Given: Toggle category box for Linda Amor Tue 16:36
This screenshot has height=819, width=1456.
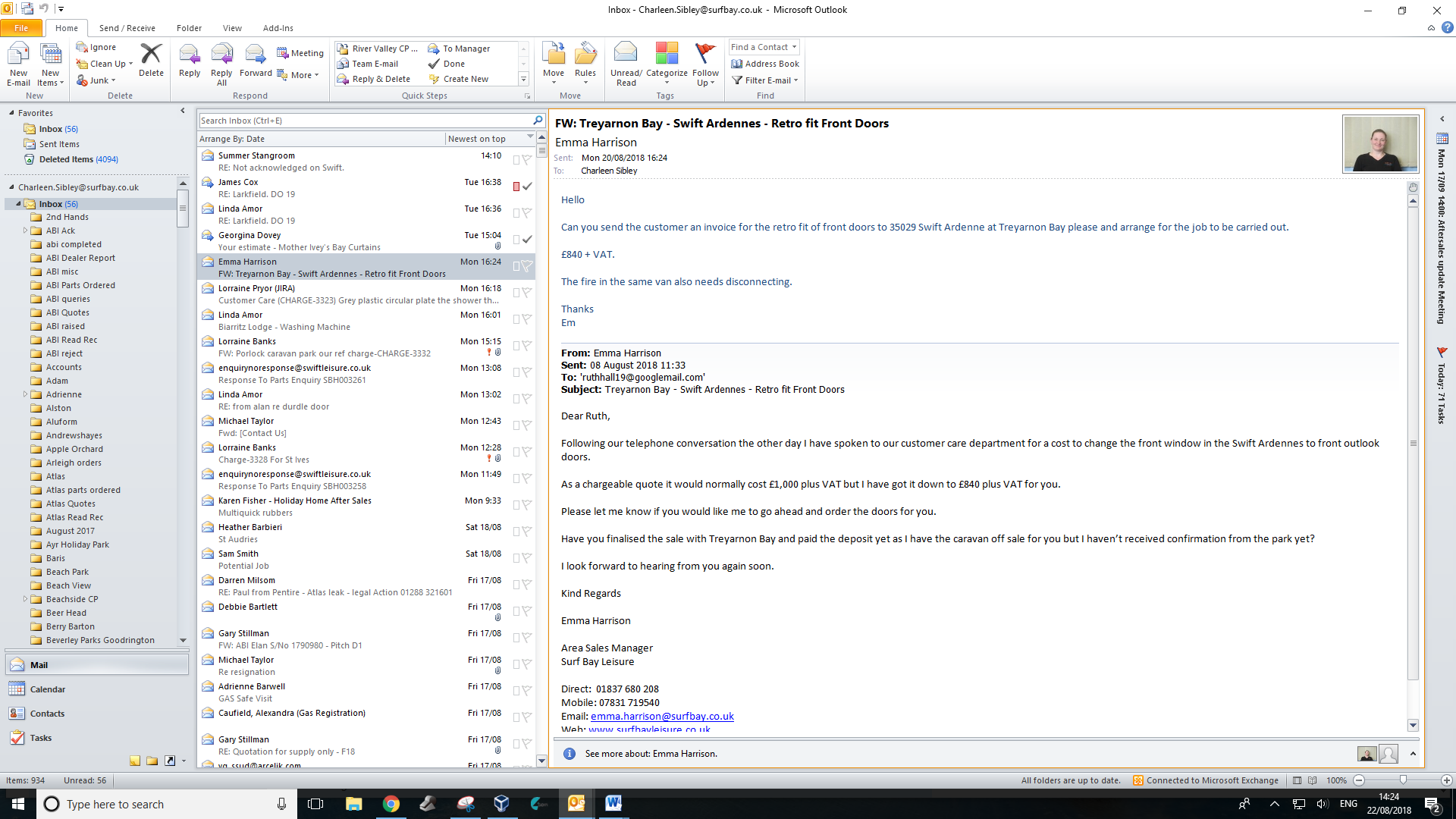Looking at the screenshot, I should (516, 213).
